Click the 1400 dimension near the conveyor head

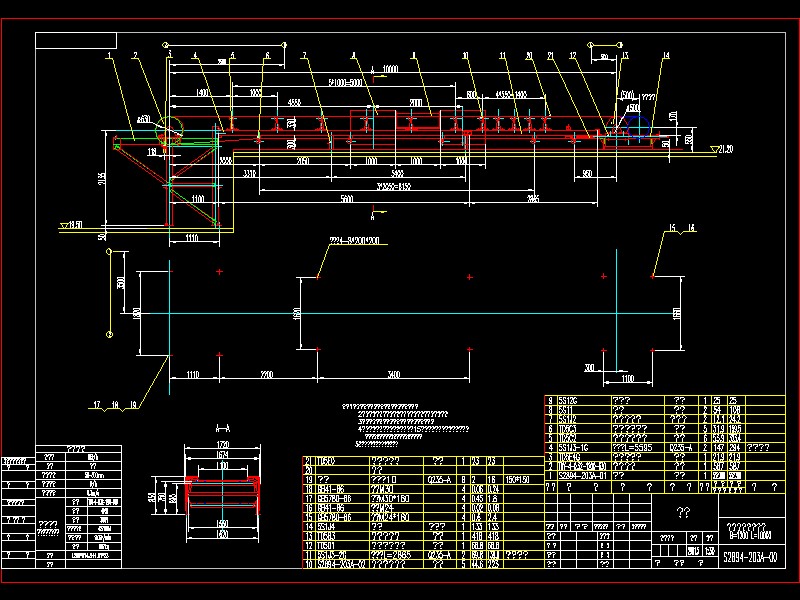coord(203,93)
